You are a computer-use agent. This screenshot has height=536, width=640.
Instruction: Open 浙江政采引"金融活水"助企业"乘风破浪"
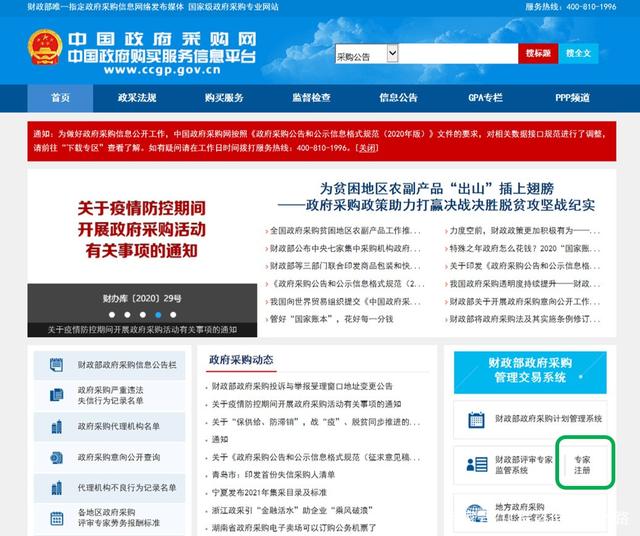coord(292,510)
